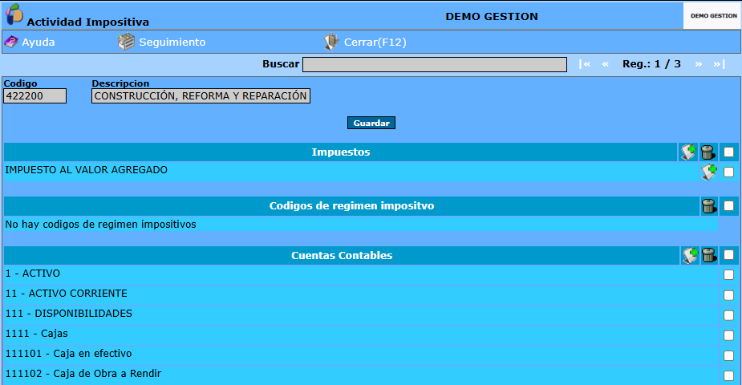742x385 pixels.
Task: Toggle the Codigos de regimen header checkbox
Action: click(729, 206)
